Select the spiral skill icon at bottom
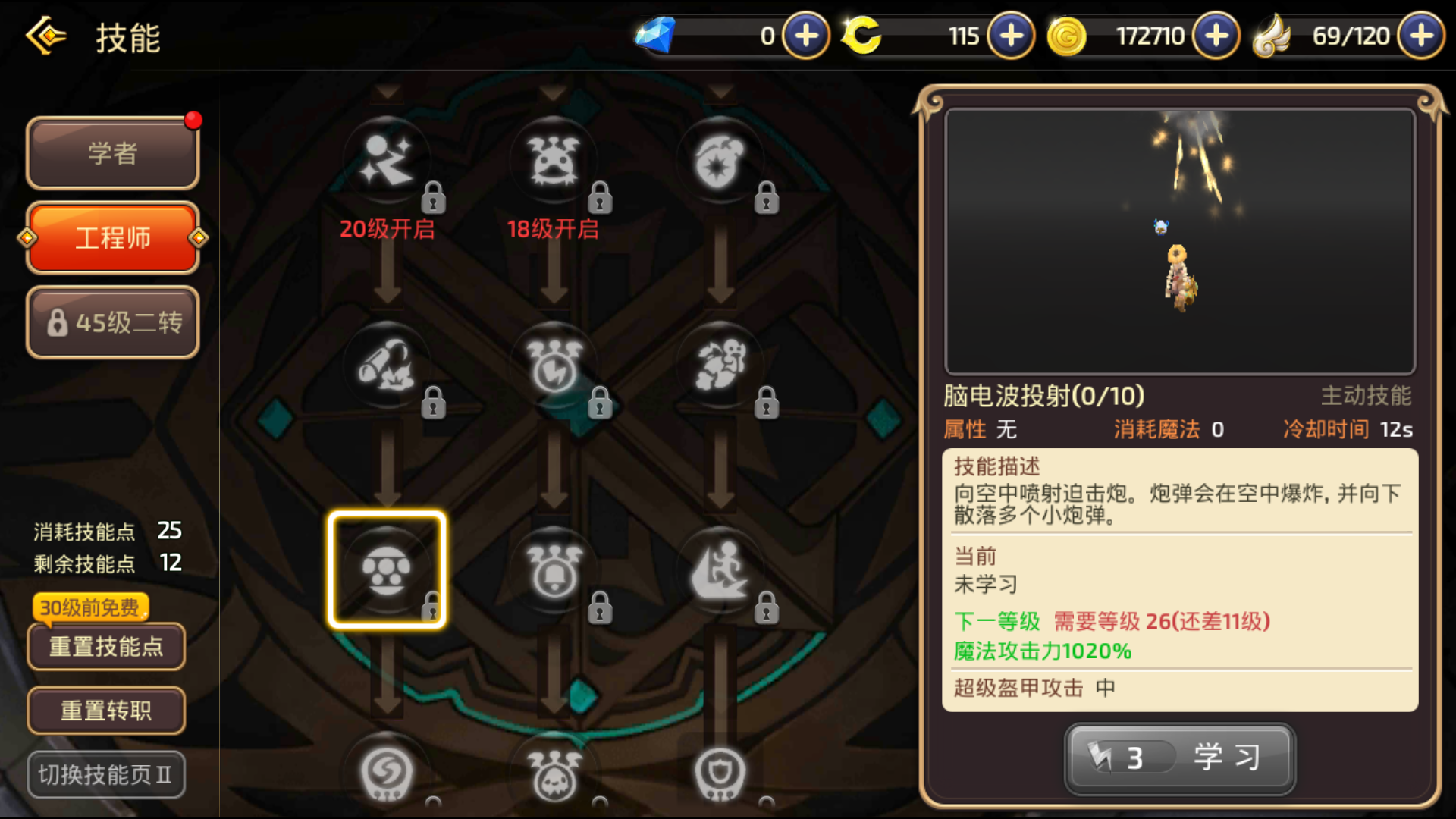The image size is (1456, 819). [x=387, y=773]
